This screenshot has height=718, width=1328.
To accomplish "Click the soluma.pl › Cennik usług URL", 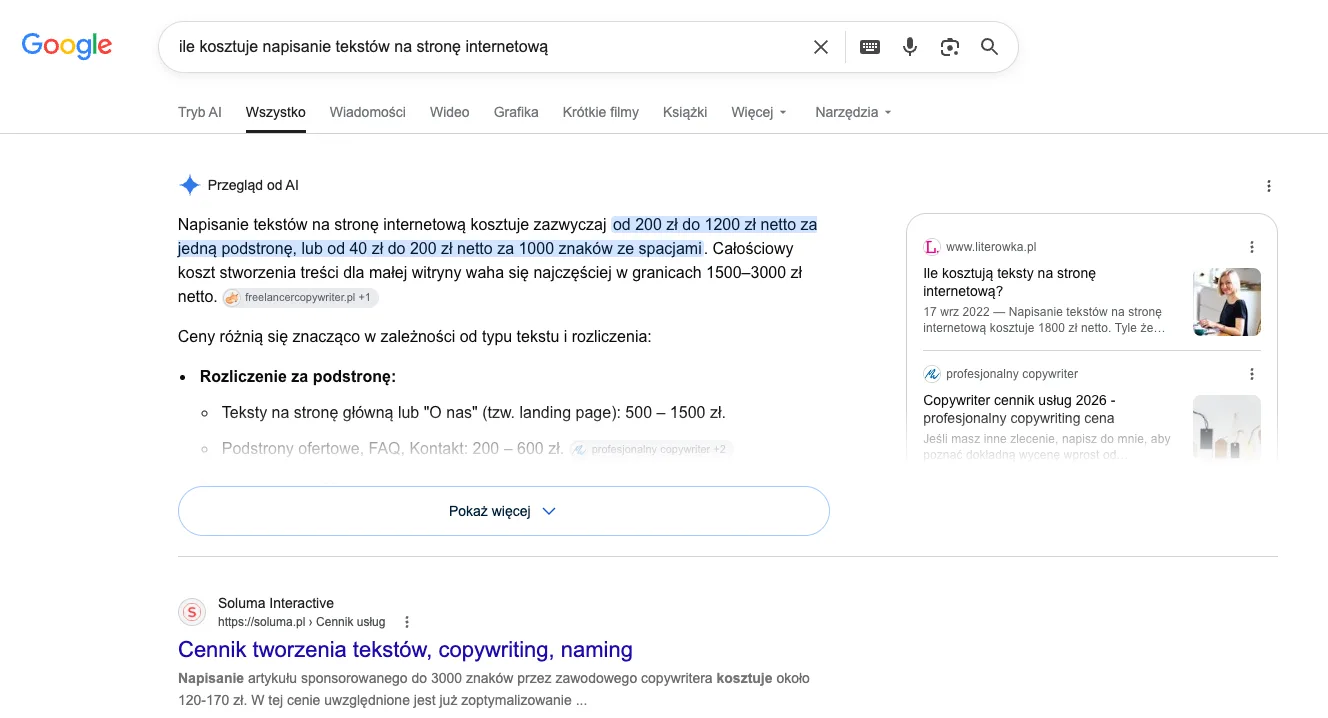I will [x=301, y=622].
